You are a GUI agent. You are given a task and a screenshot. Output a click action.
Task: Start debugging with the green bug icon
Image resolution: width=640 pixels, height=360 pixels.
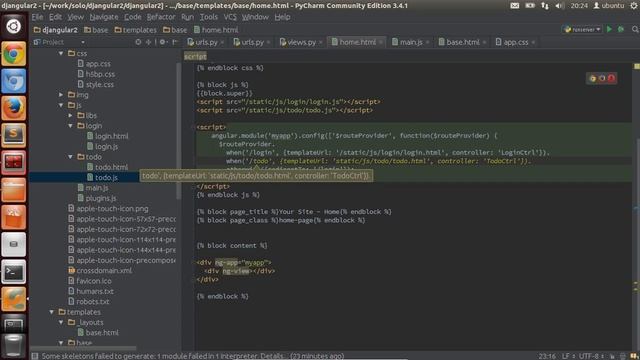(621, 29)
